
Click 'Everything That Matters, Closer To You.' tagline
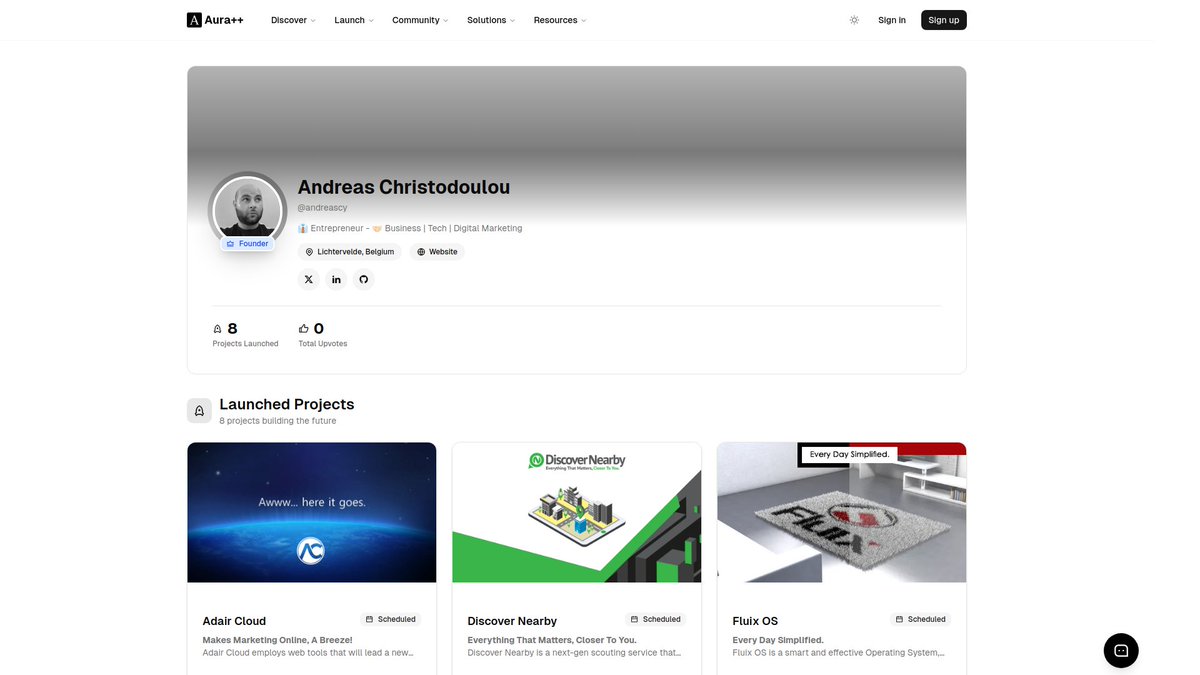[552, 640]
